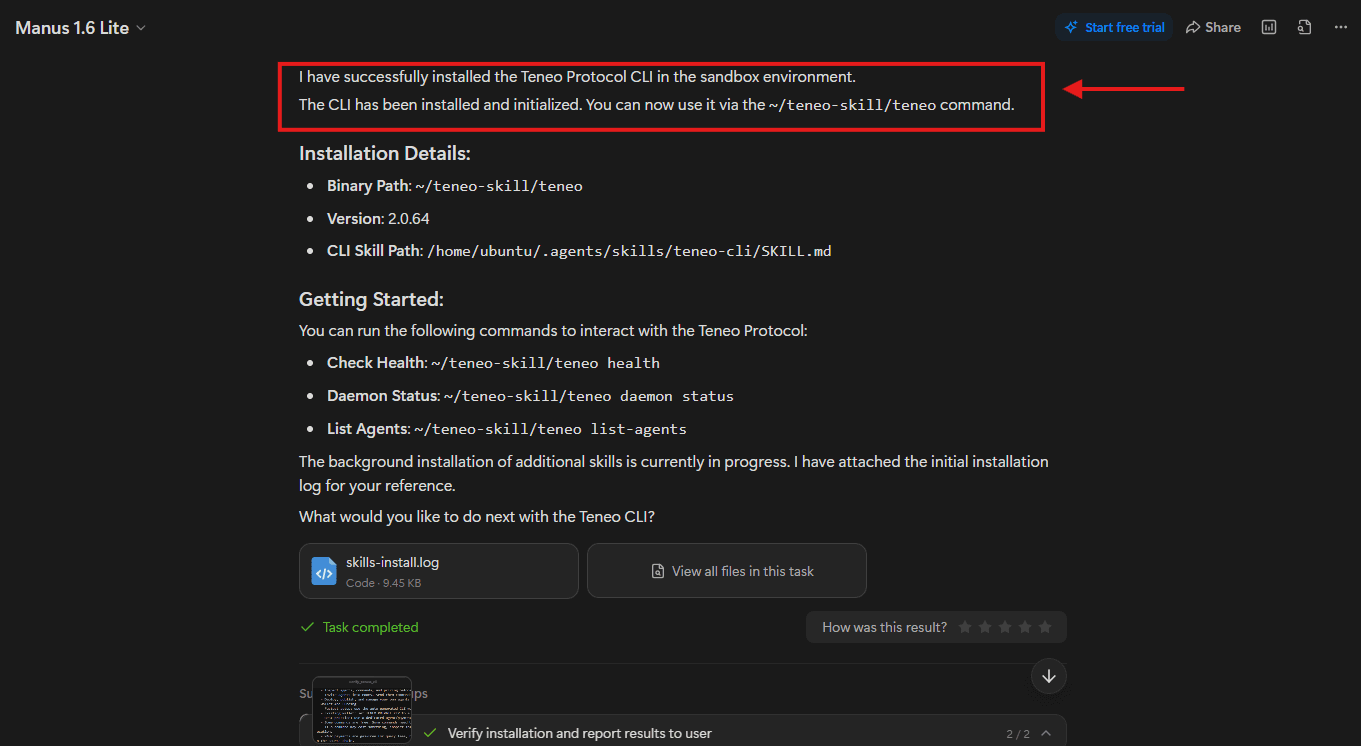Rate the result five stars

(1045, 627)
